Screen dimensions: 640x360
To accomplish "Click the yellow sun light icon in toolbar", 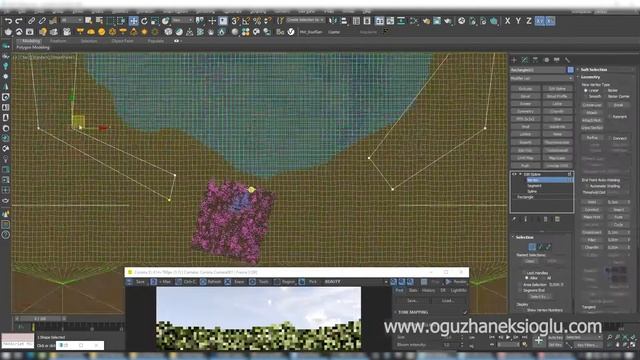I will [x=144, y=31].
